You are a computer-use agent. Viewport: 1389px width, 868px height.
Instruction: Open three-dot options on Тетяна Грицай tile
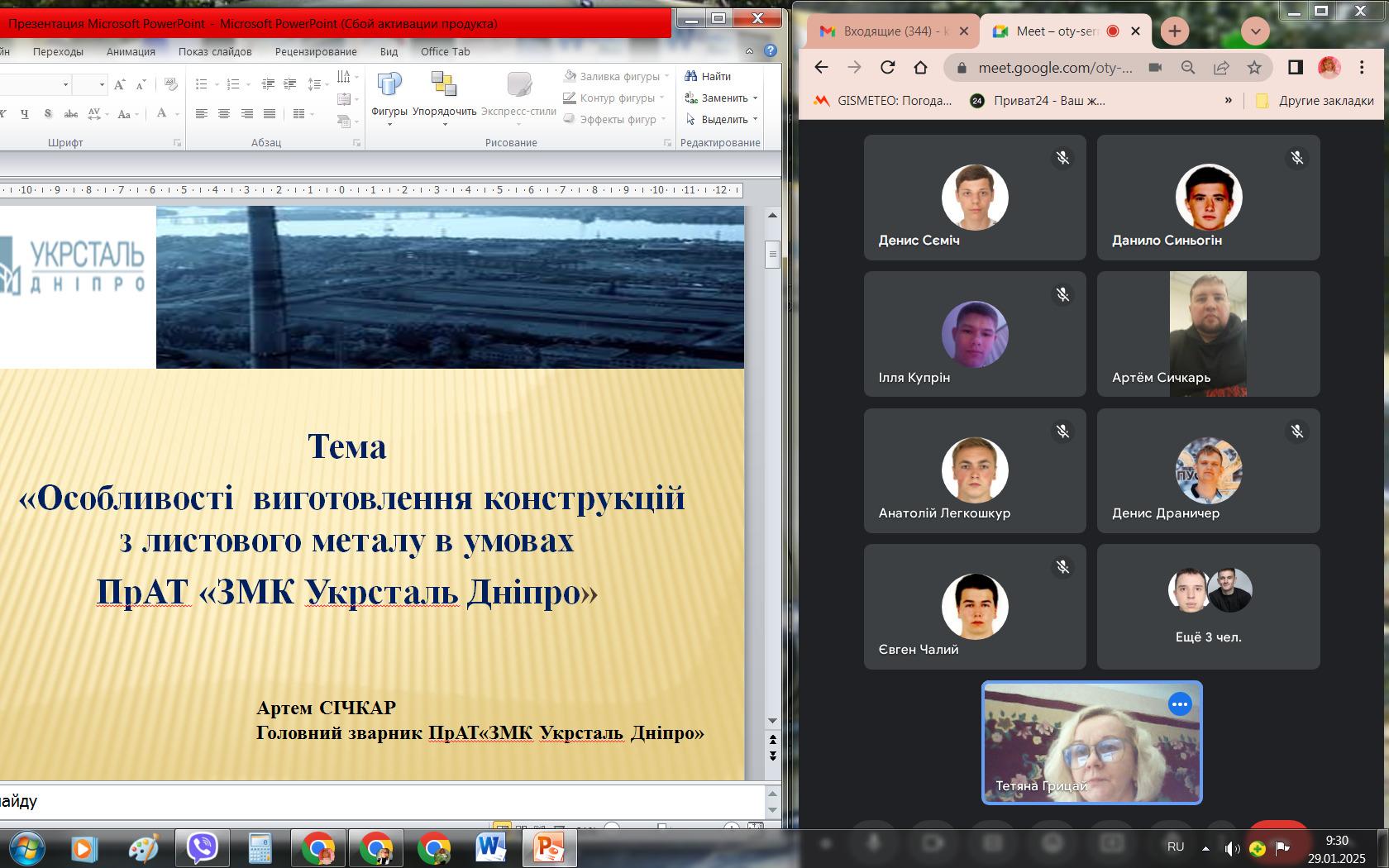(x=1180, y=704)
